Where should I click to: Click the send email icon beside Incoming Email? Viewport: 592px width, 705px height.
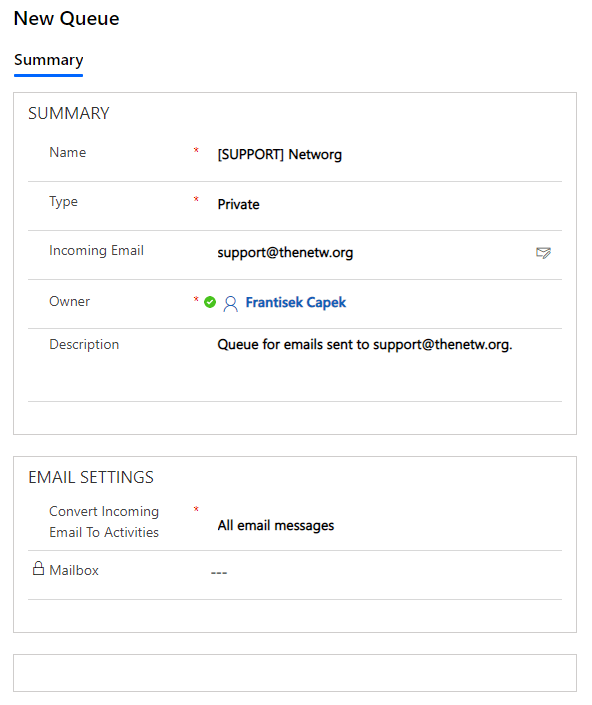click(x=543, y=253)
